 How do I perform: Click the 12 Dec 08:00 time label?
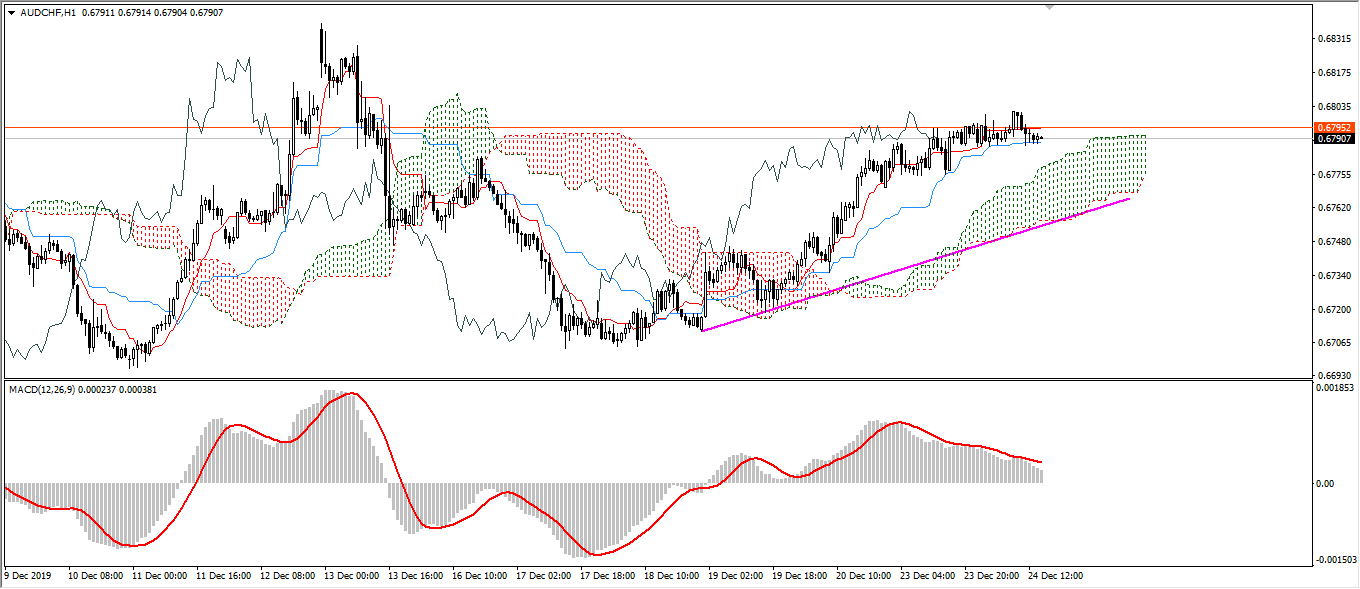click(x=288, y=577)
